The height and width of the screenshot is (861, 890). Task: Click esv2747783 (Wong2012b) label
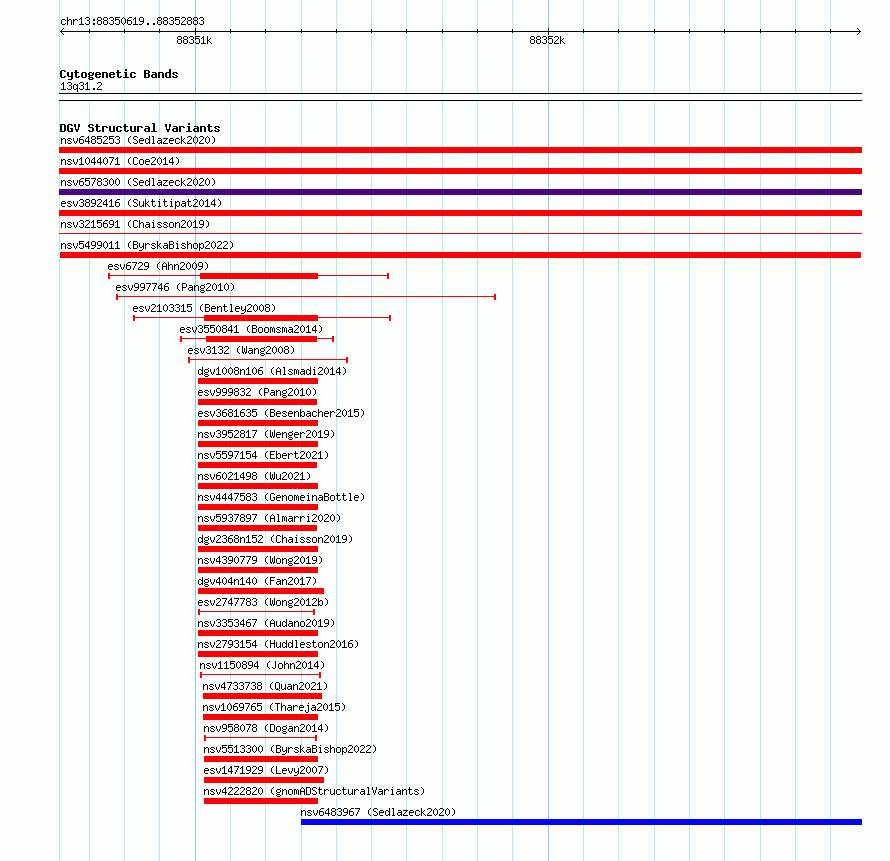click(263, 602)
